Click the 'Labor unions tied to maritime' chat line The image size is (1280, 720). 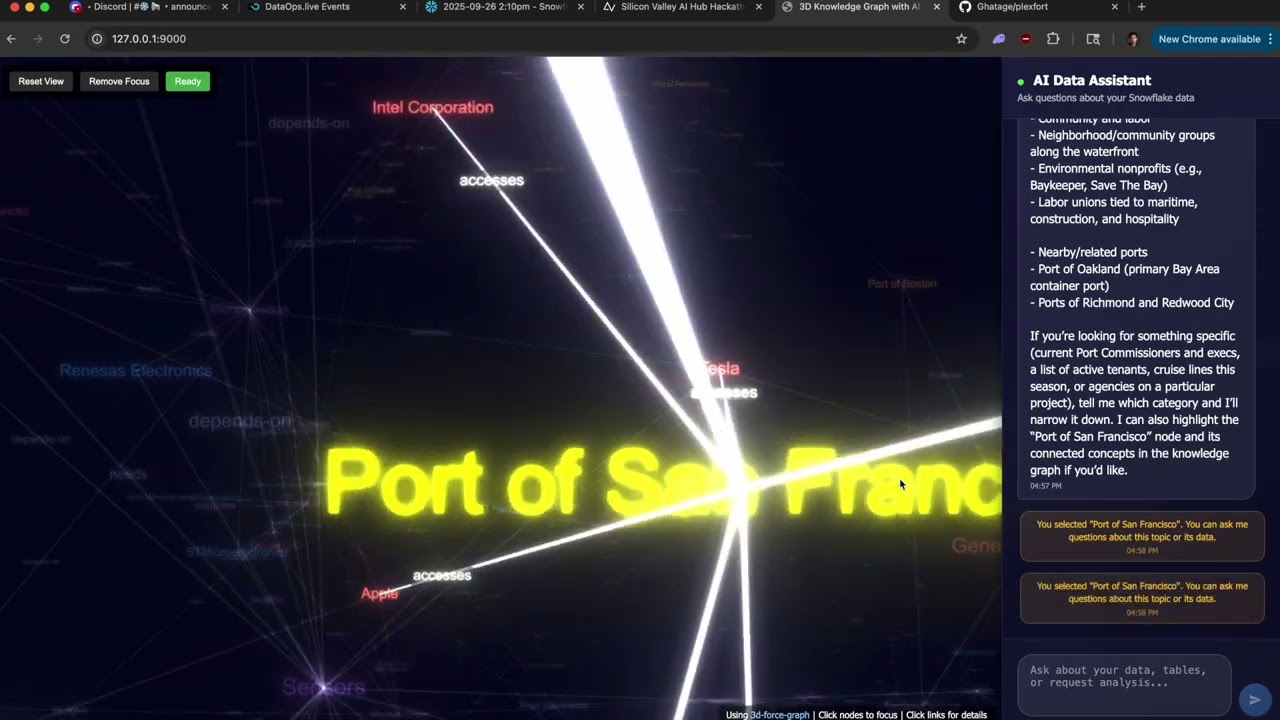1114,211
